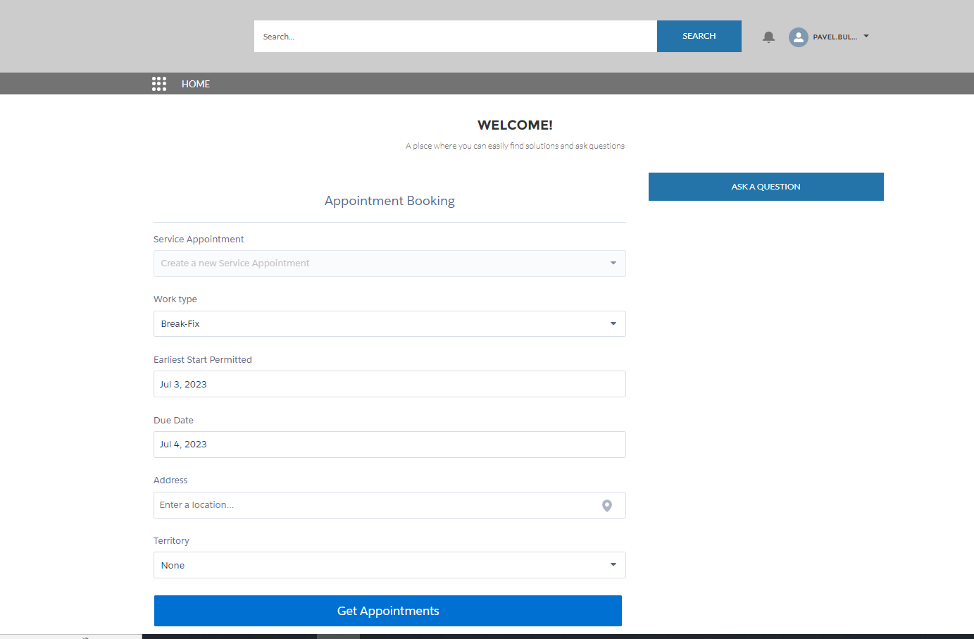Click the Earliest Start Permitted label
The width and height of the screenshot is (974, 639).
203,360
